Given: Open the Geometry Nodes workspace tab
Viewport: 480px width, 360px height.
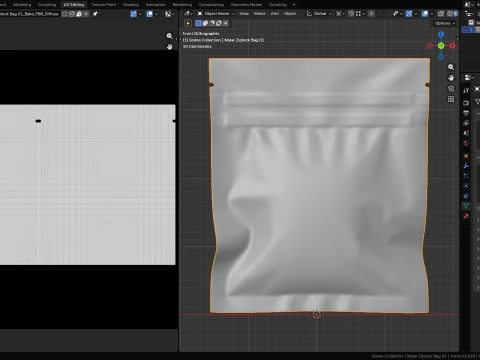Looking at the screenshot, I should point(247,5).
